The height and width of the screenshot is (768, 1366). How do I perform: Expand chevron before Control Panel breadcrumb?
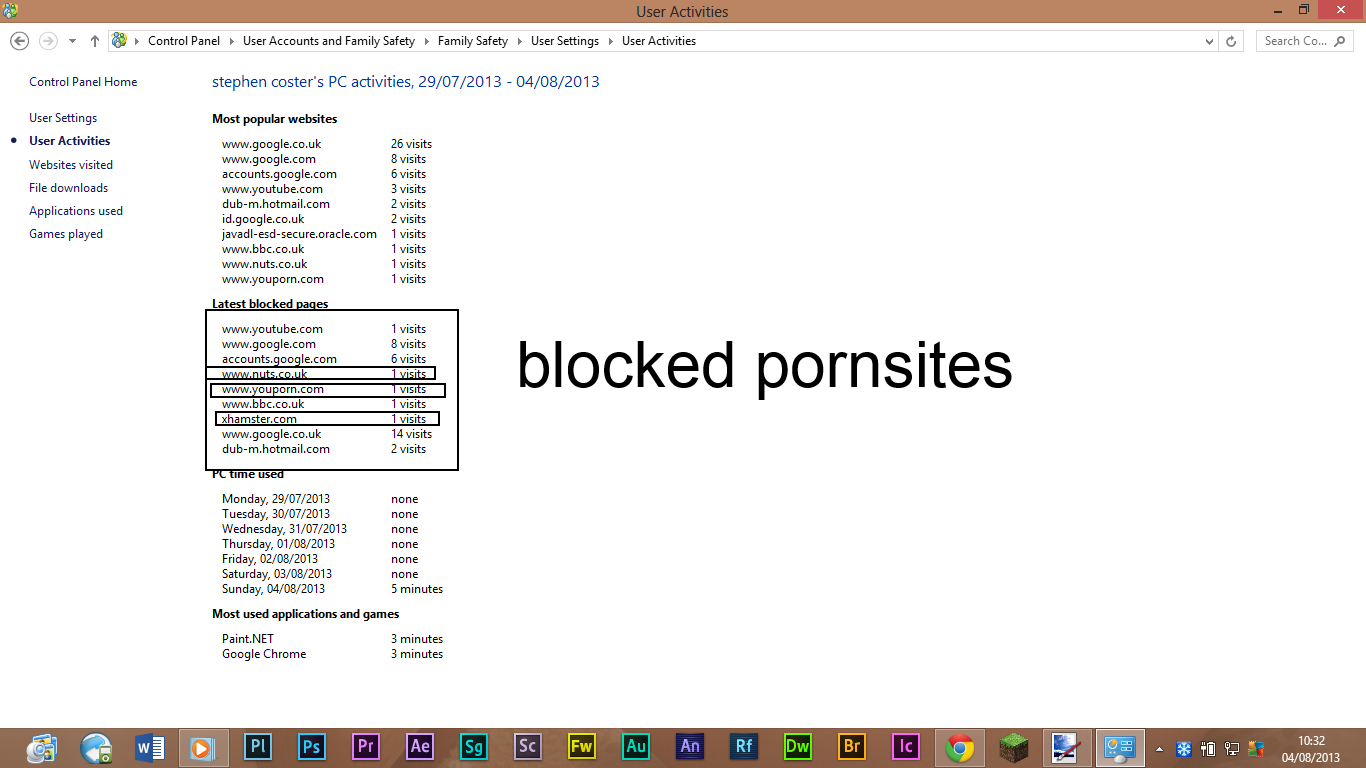137,41
